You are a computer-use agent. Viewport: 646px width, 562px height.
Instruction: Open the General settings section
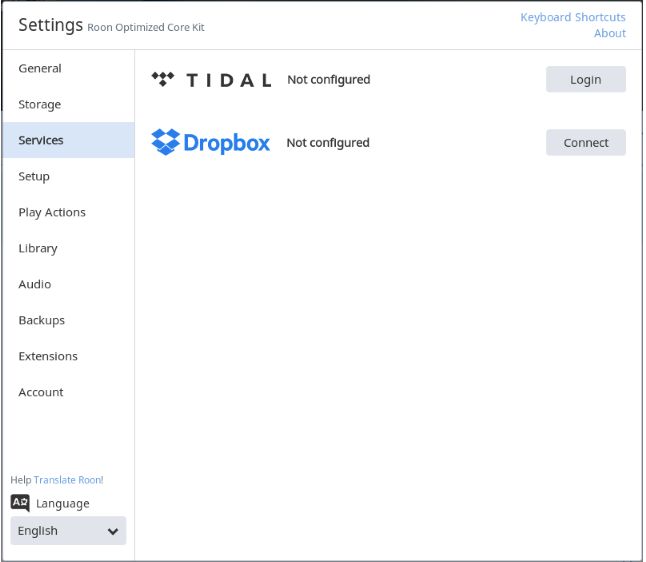[68, 68]
